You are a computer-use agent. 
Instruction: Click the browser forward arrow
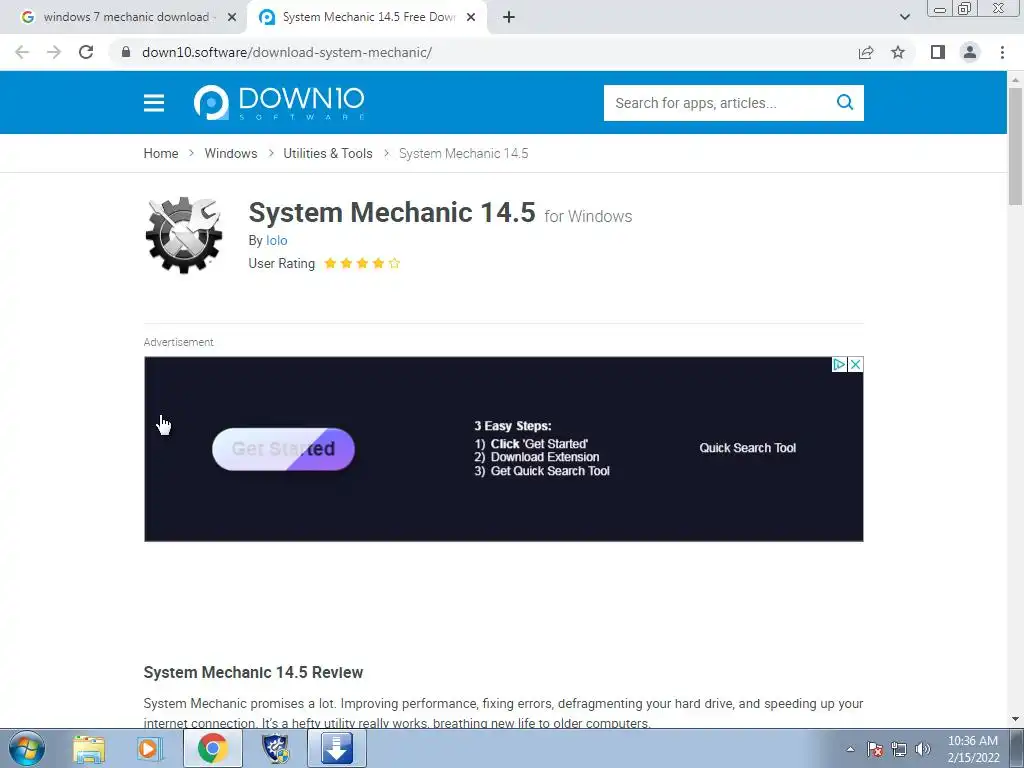click(x=54, y=52)
